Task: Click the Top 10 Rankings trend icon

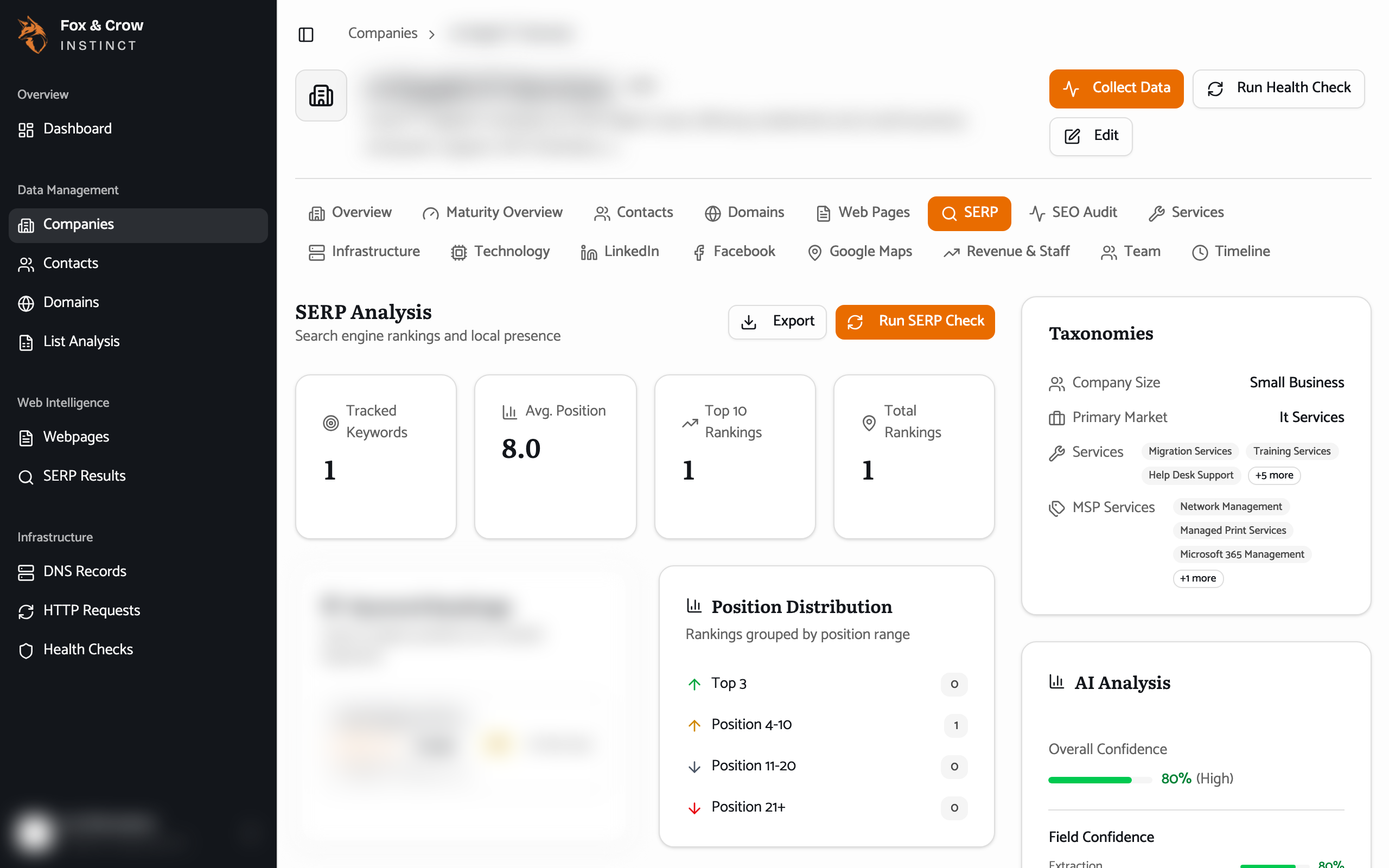Action: tap(690, 423)
